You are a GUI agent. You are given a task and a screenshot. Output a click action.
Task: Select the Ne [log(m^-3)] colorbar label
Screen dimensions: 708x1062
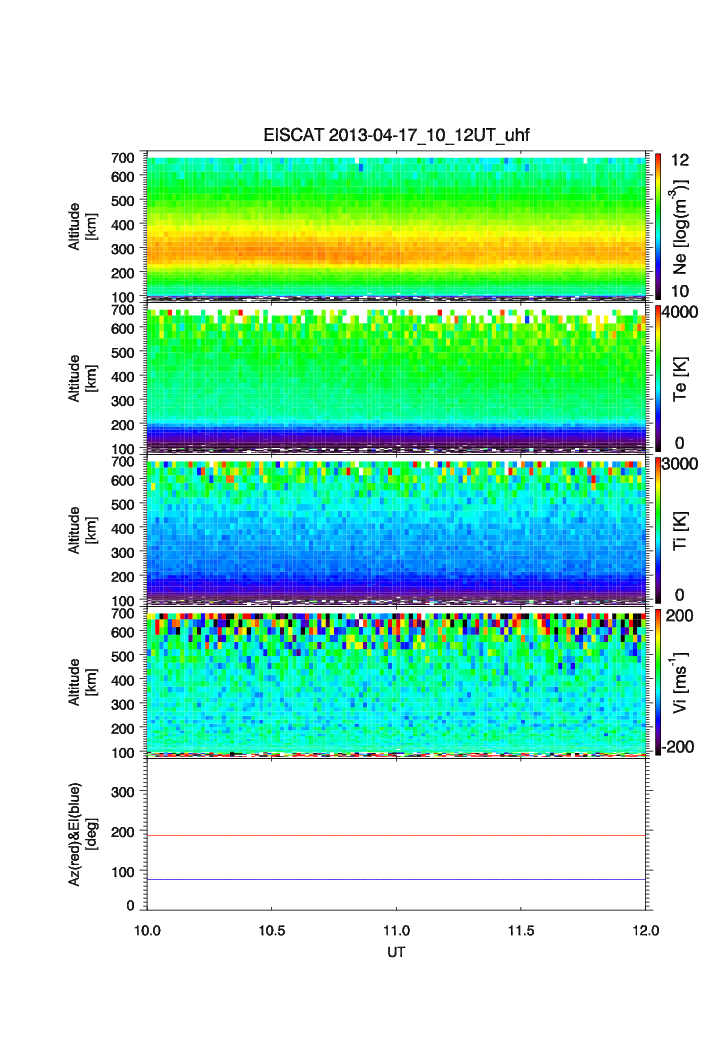tap(681, 226)
